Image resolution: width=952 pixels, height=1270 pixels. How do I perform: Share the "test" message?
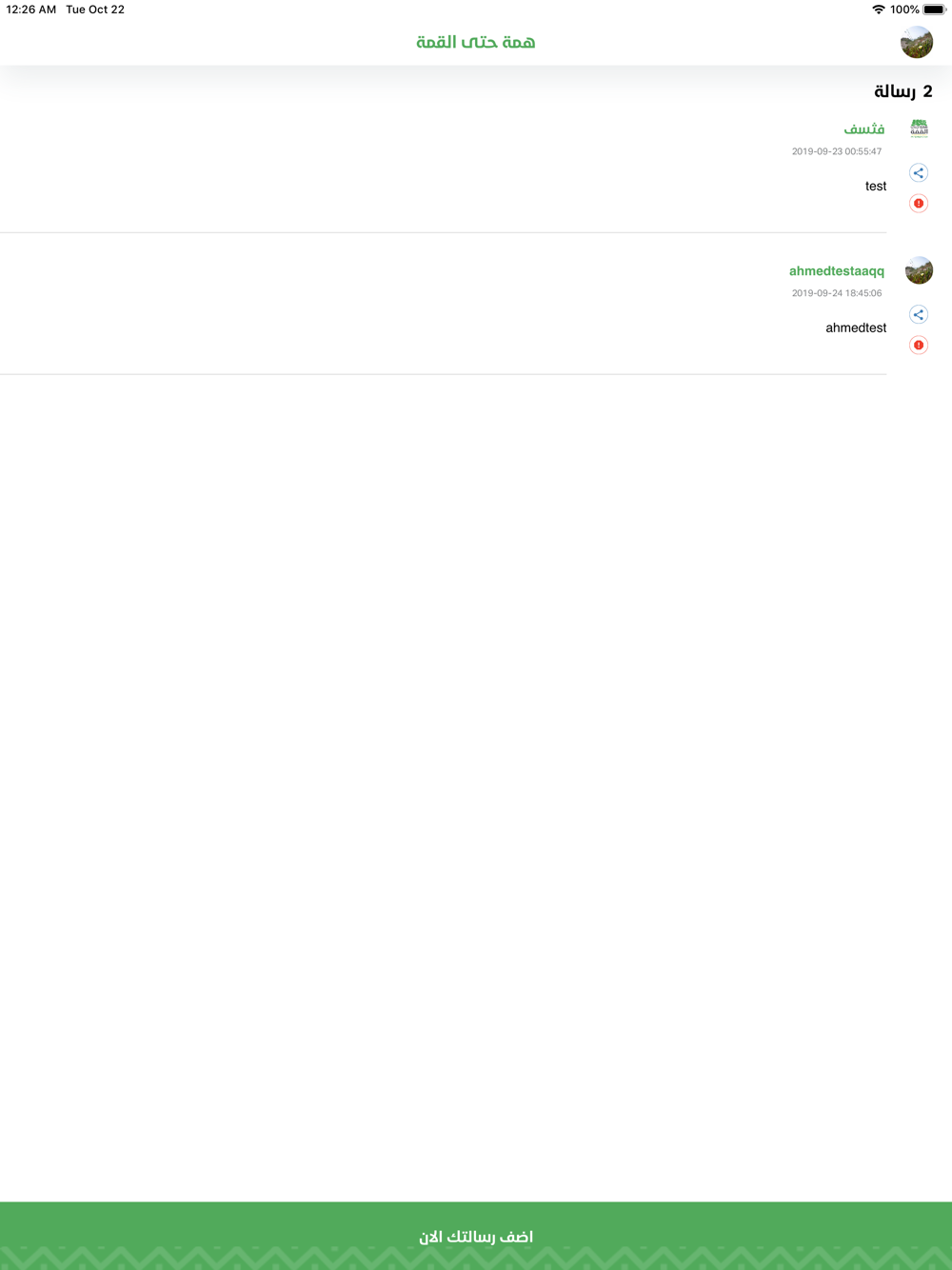[x=919, y=173]
